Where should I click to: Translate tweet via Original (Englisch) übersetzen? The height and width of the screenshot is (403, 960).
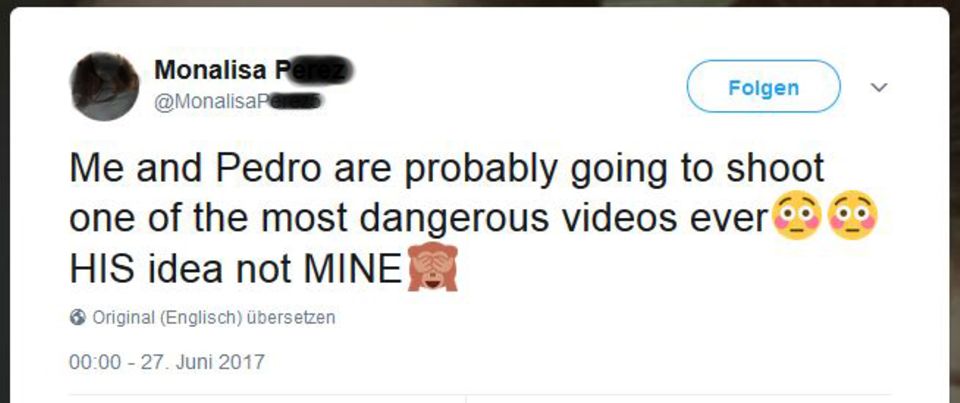214,318
